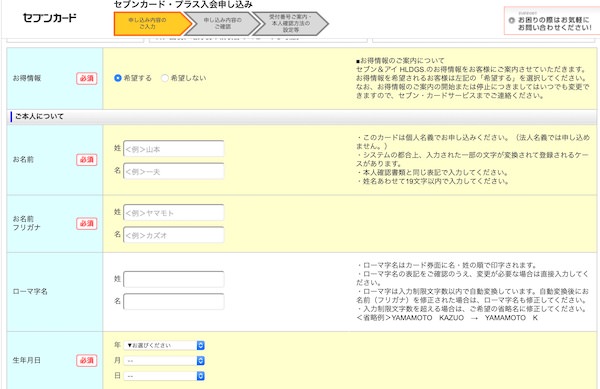Click the 申し込み内容のご確認 step arrow
This screenshot has width=600, height=389.
(223, 23)
